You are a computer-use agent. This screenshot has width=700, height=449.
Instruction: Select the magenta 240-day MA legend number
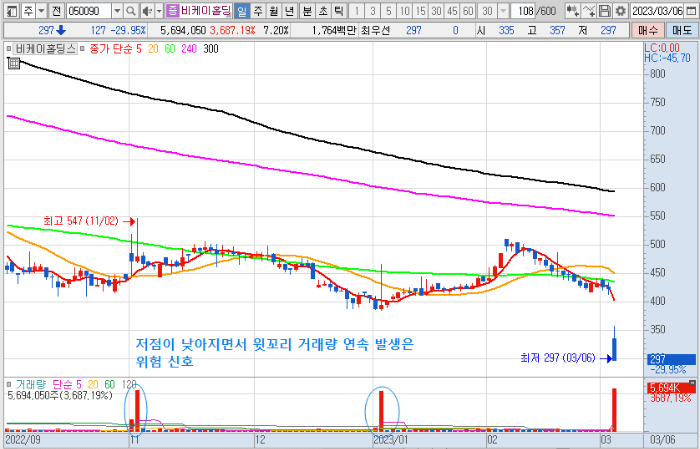tap(189, 49)
